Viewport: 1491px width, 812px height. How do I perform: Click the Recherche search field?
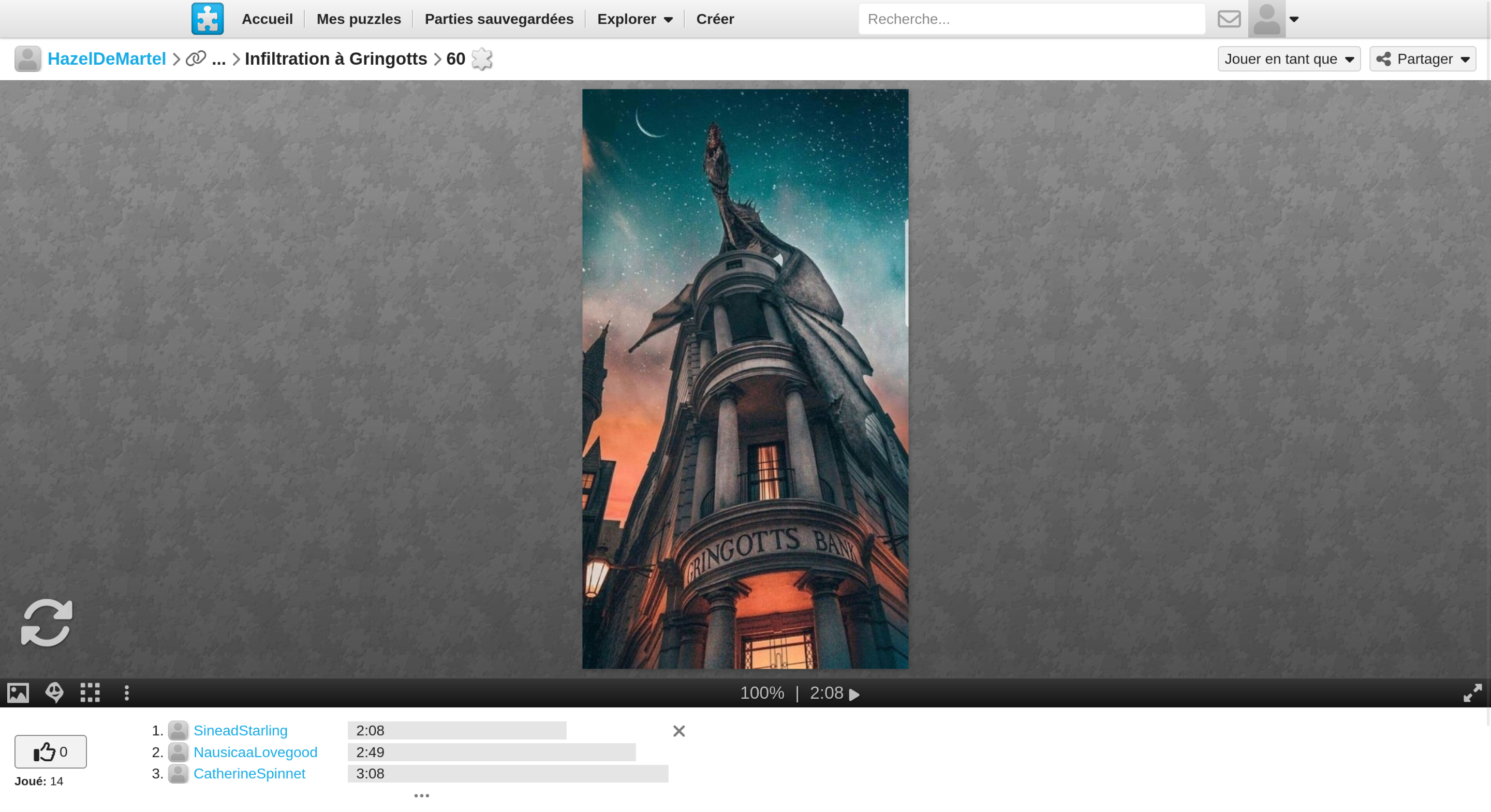1031,19
